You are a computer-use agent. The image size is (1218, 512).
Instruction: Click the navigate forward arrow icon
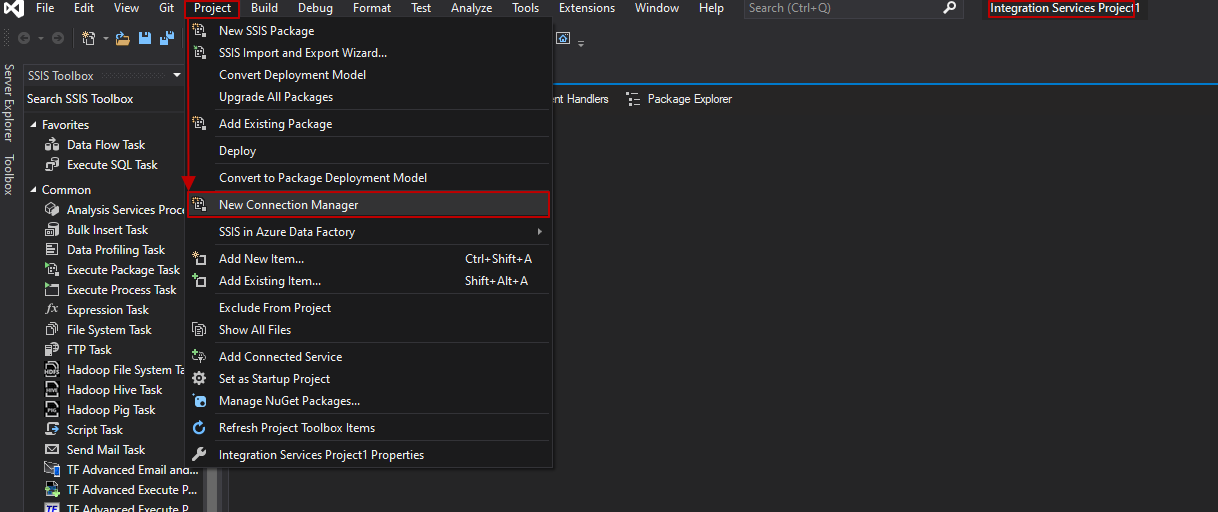tap(58, 39)
